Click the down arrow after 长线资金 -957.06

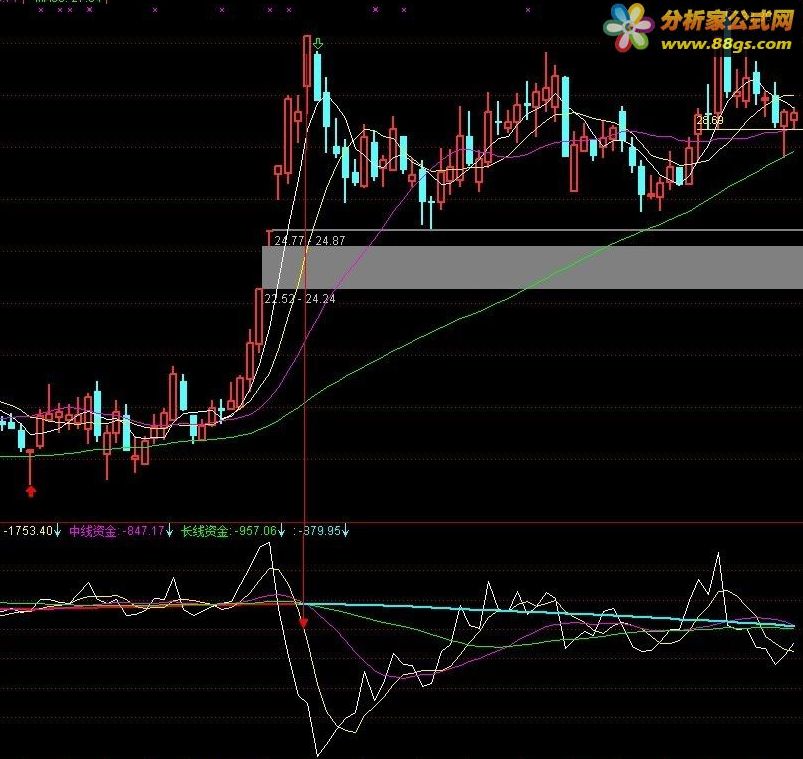click(x=282, y=531)
